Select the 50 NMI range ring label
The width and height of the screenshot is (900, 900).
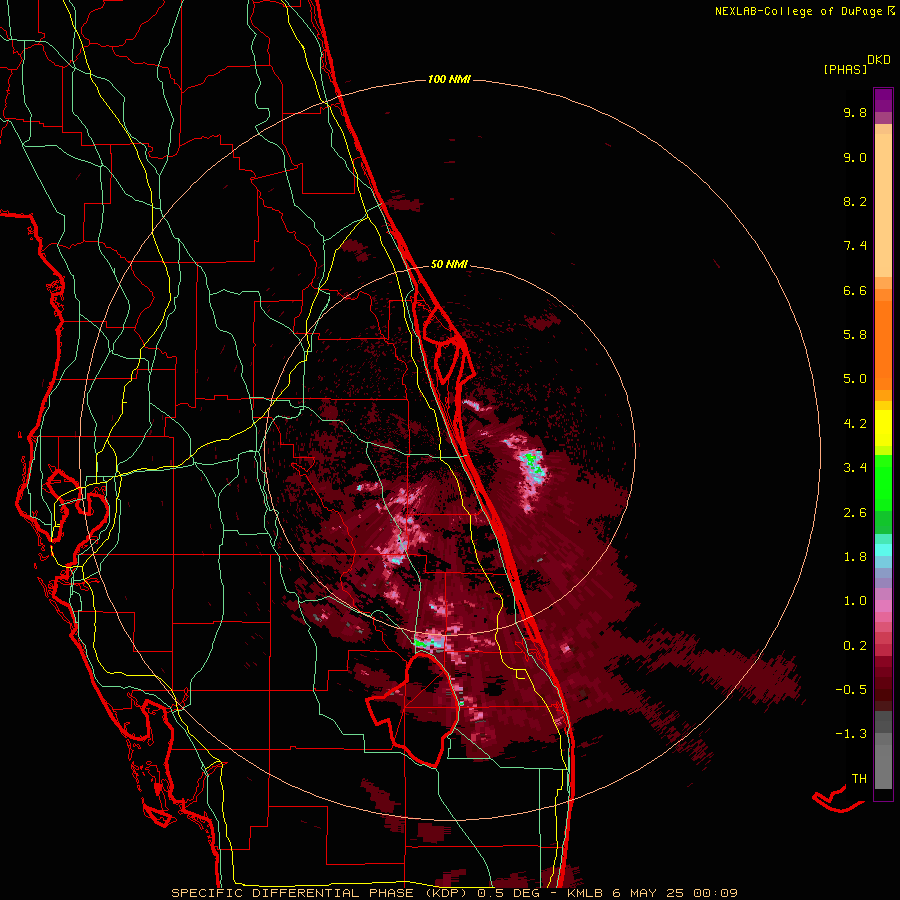pyautogui.click(x=449, y=264)
